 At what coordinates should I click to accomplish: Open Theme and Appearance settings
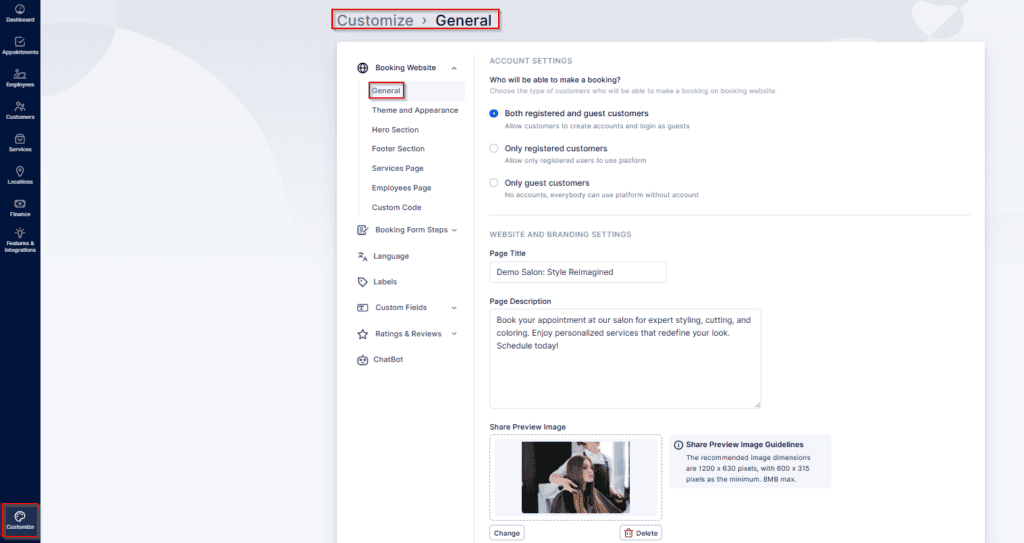coord(415,110)
